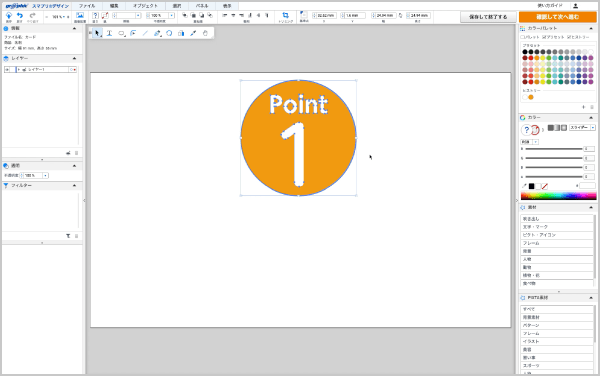The height and width of the screenshot is (376, 600).
Task: Click the orange confirm and proceed button
Action: click(x=558, y=17)
